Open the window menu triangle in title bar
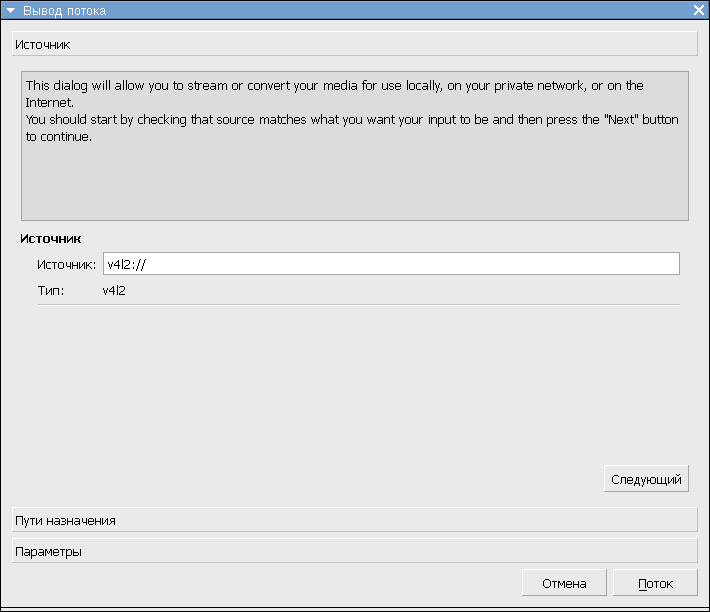Viewport: 710px width, 612px height. [10, 10]
